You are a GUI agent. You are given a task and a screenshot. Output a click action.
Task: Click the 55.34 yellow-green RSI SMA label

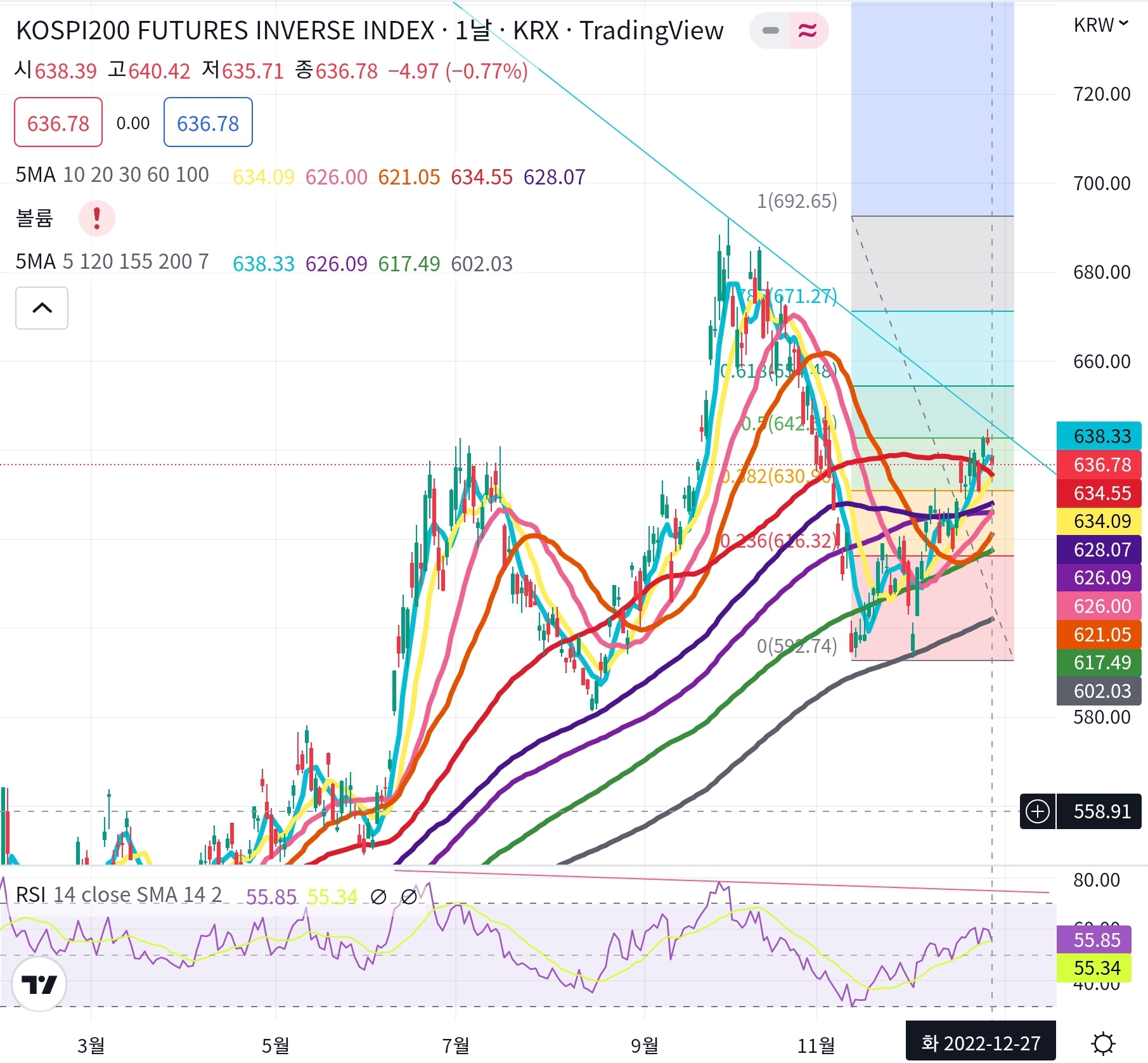click(x=1094, y=968)
